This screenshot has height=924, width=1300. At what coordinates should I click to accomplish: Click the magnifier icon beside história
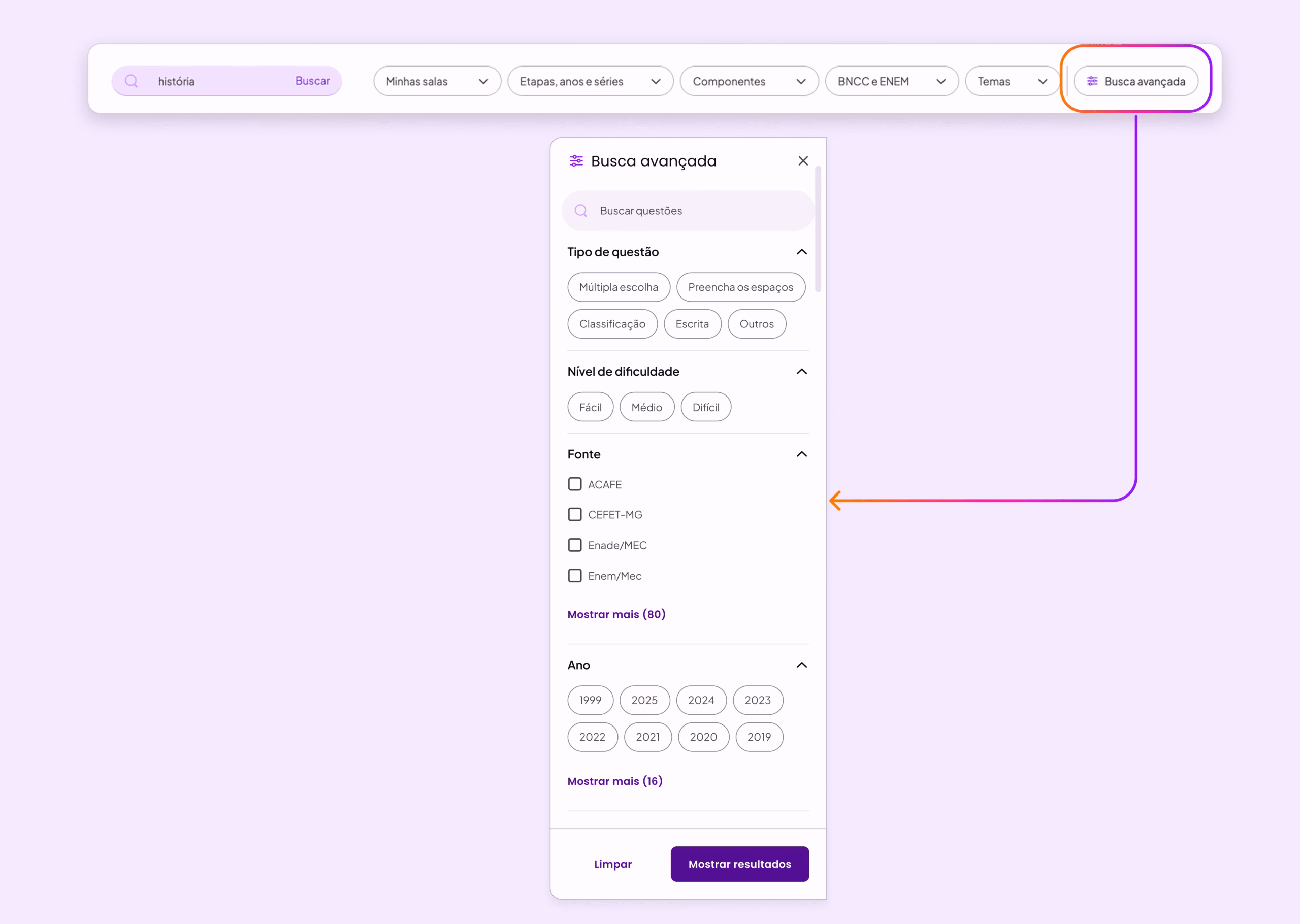[132, 81]
